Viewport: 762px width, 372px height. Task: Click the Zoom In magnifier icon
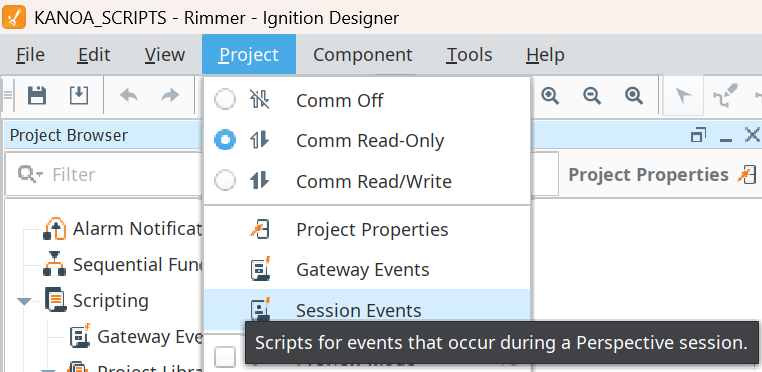click(550, 96)
